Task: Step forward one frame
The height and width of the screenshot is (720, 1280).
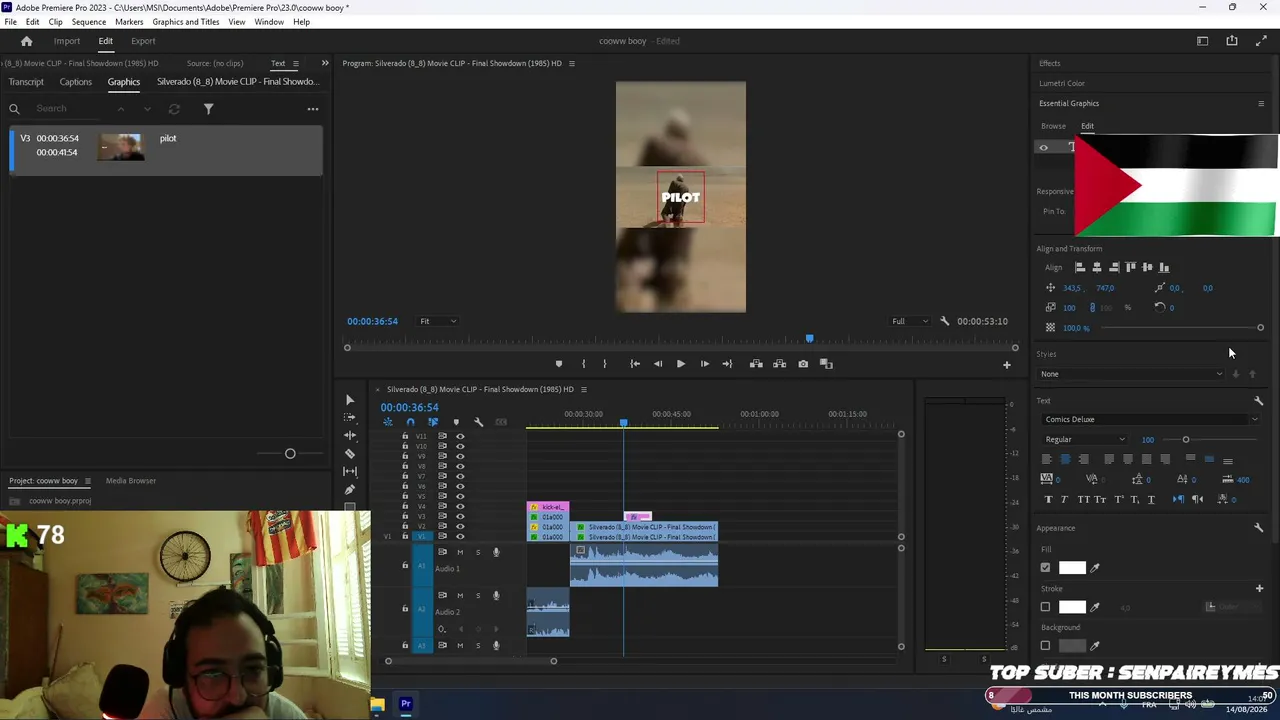Action: (x=704, y=364)
